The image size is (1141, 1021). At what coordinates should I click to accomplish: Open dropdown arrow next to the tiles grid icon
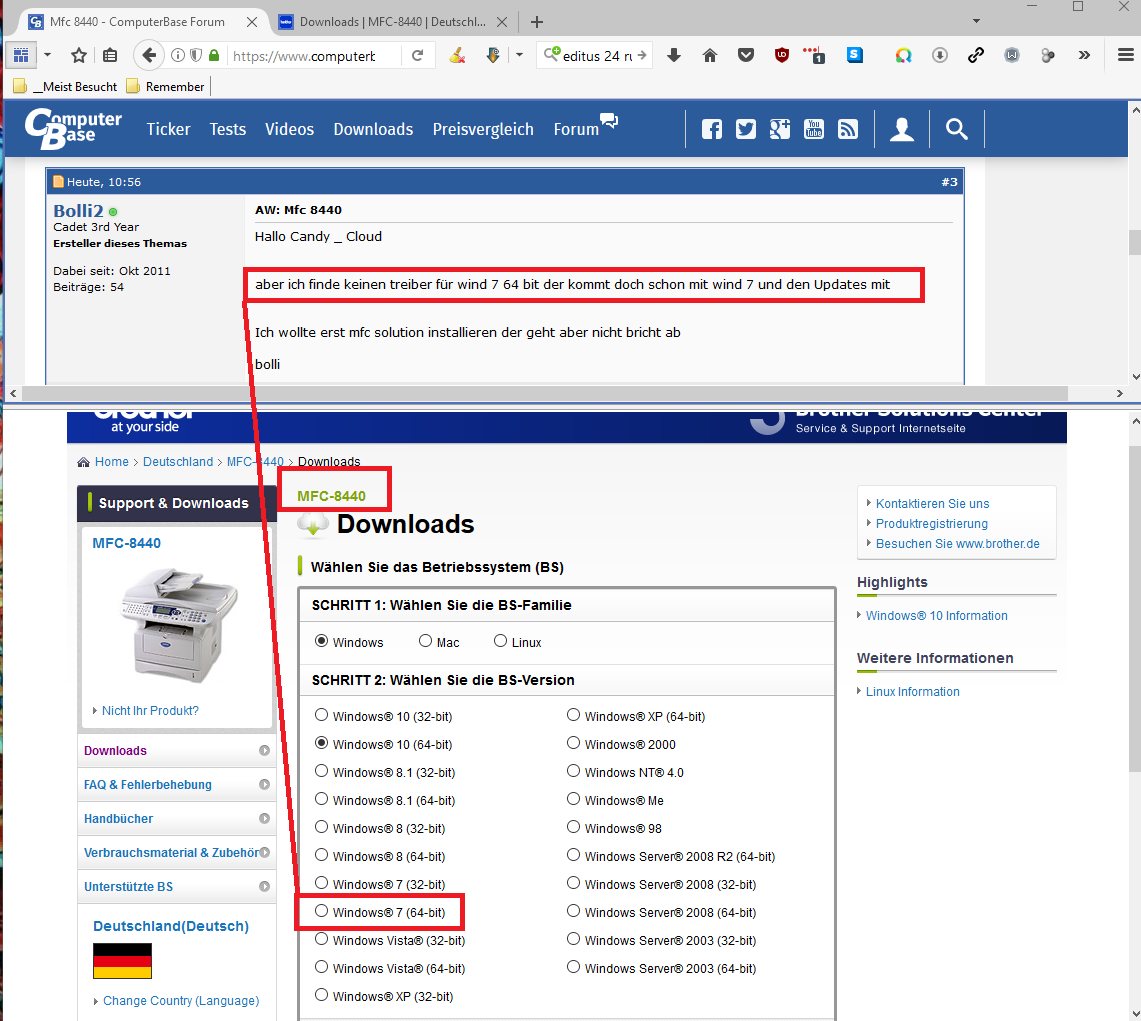47,55
